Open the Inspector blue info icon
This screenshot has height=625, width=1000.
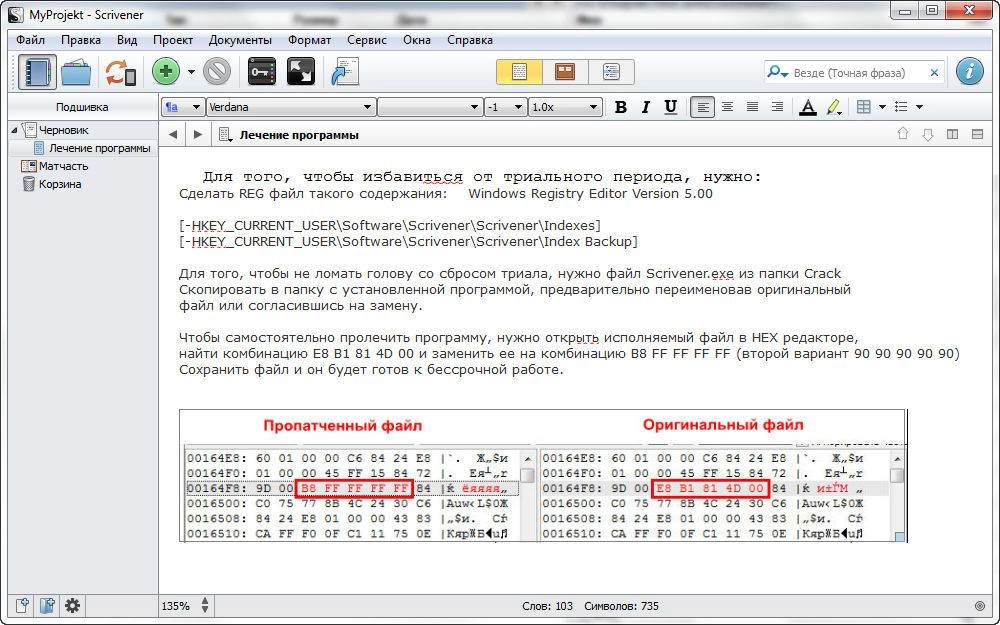tap(969, 71)
